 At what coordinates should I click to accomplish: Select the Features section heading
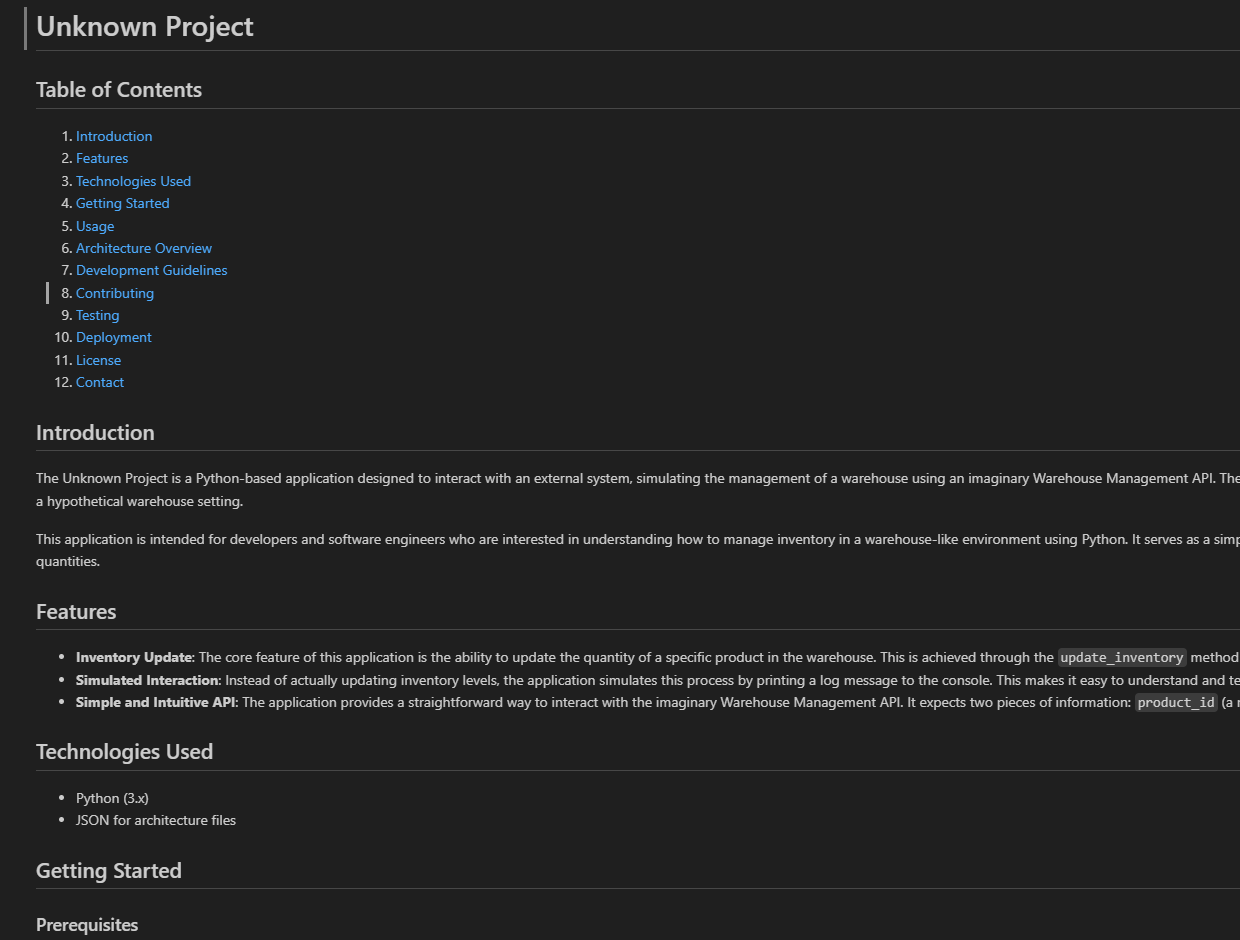[76, 612]
